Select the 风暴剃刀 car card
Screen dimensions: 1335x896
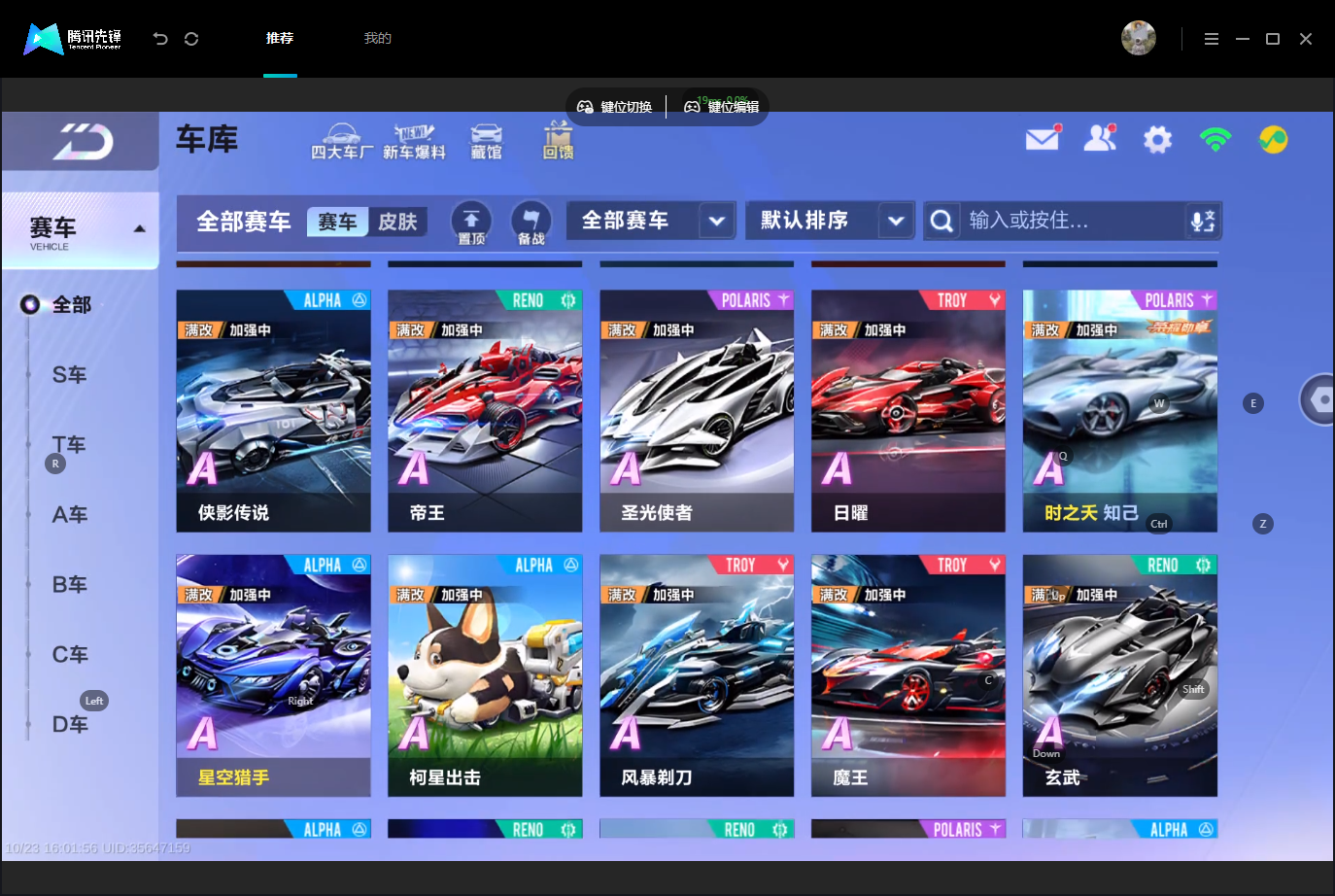[697, 675]
